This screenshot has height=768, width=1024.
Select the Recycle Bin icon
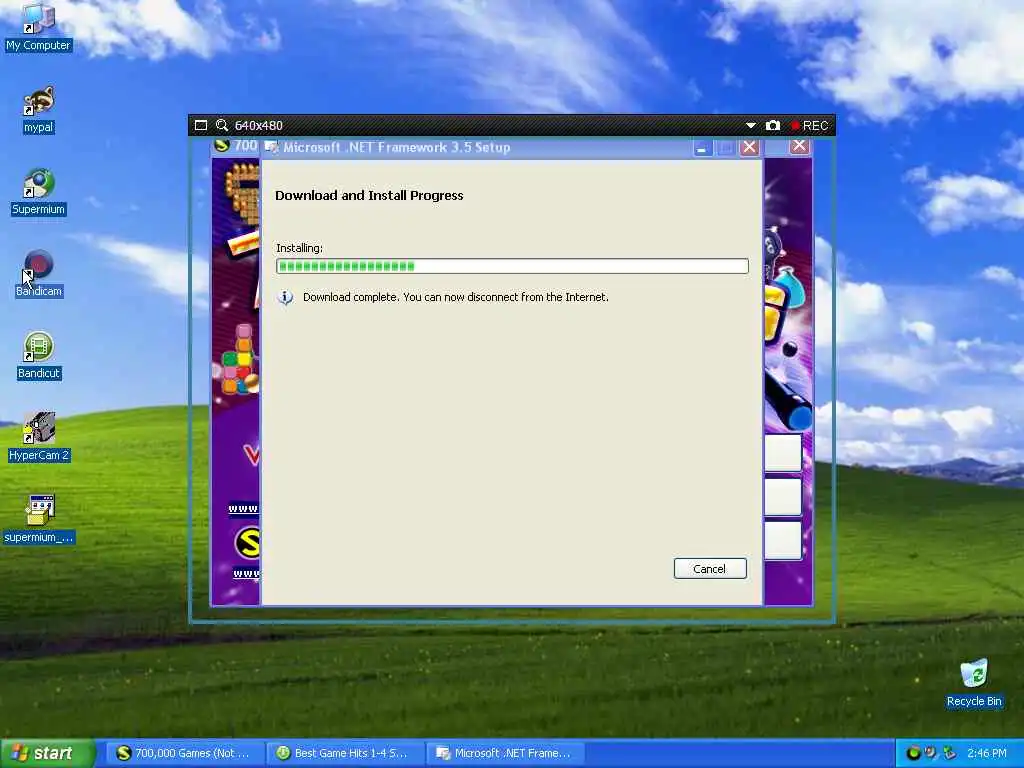974,683
